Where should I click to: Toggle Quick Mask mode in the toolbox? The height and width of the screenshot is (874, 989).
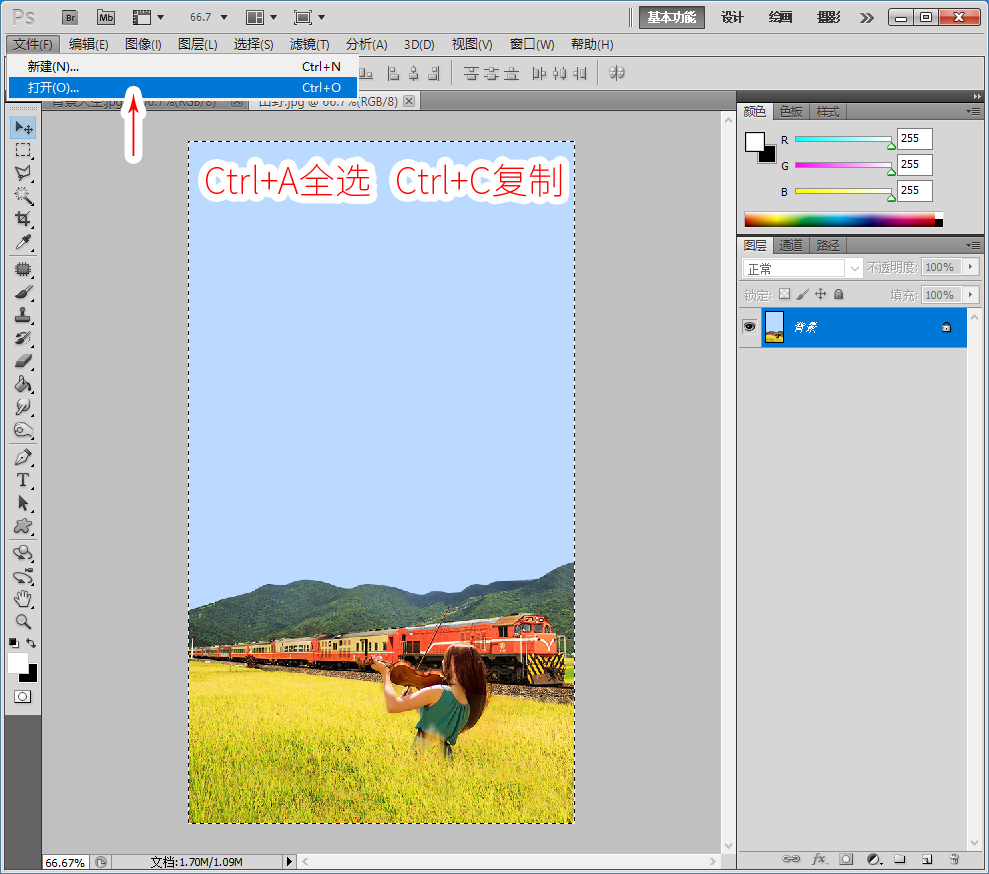23,696
